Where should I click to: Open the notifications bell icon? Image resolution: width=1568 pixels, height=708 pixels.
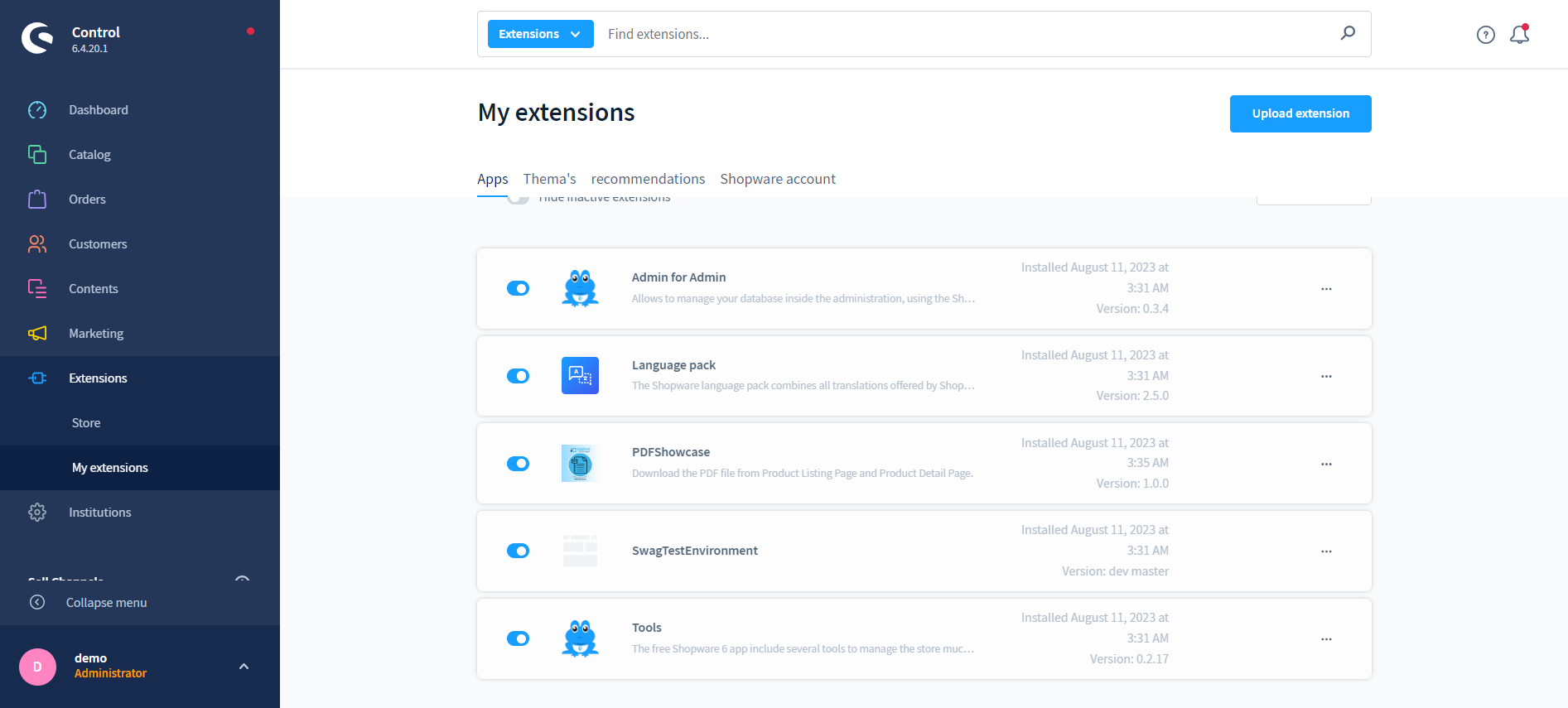pos(1519,34)
